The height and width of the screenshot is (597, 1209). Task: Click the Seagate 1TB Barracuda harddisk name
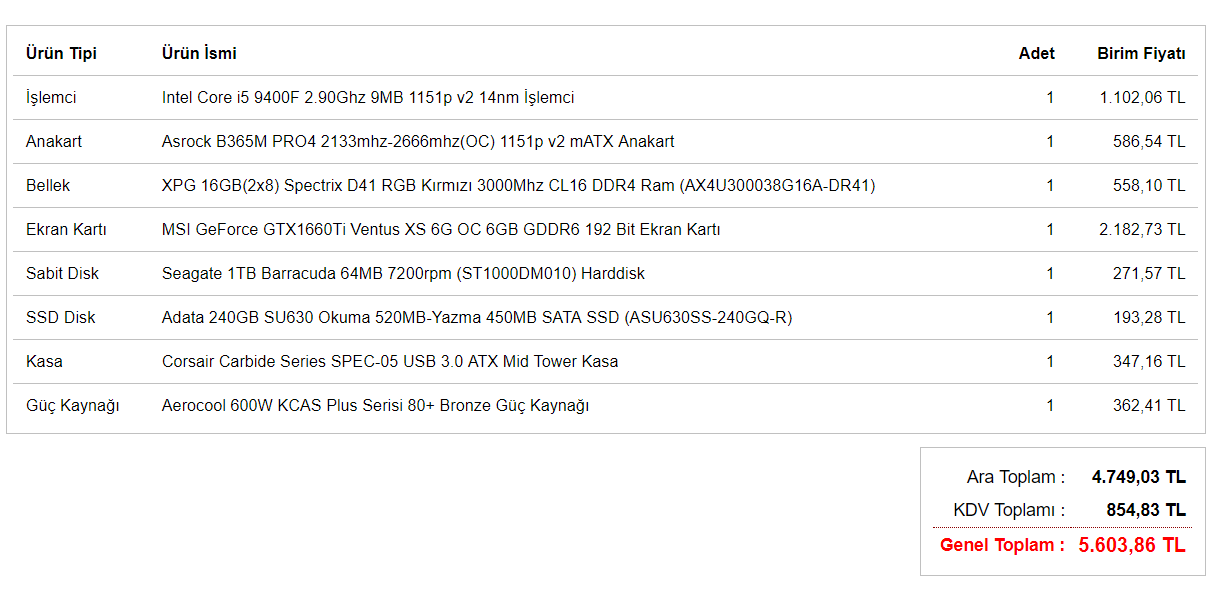[403, 274]
